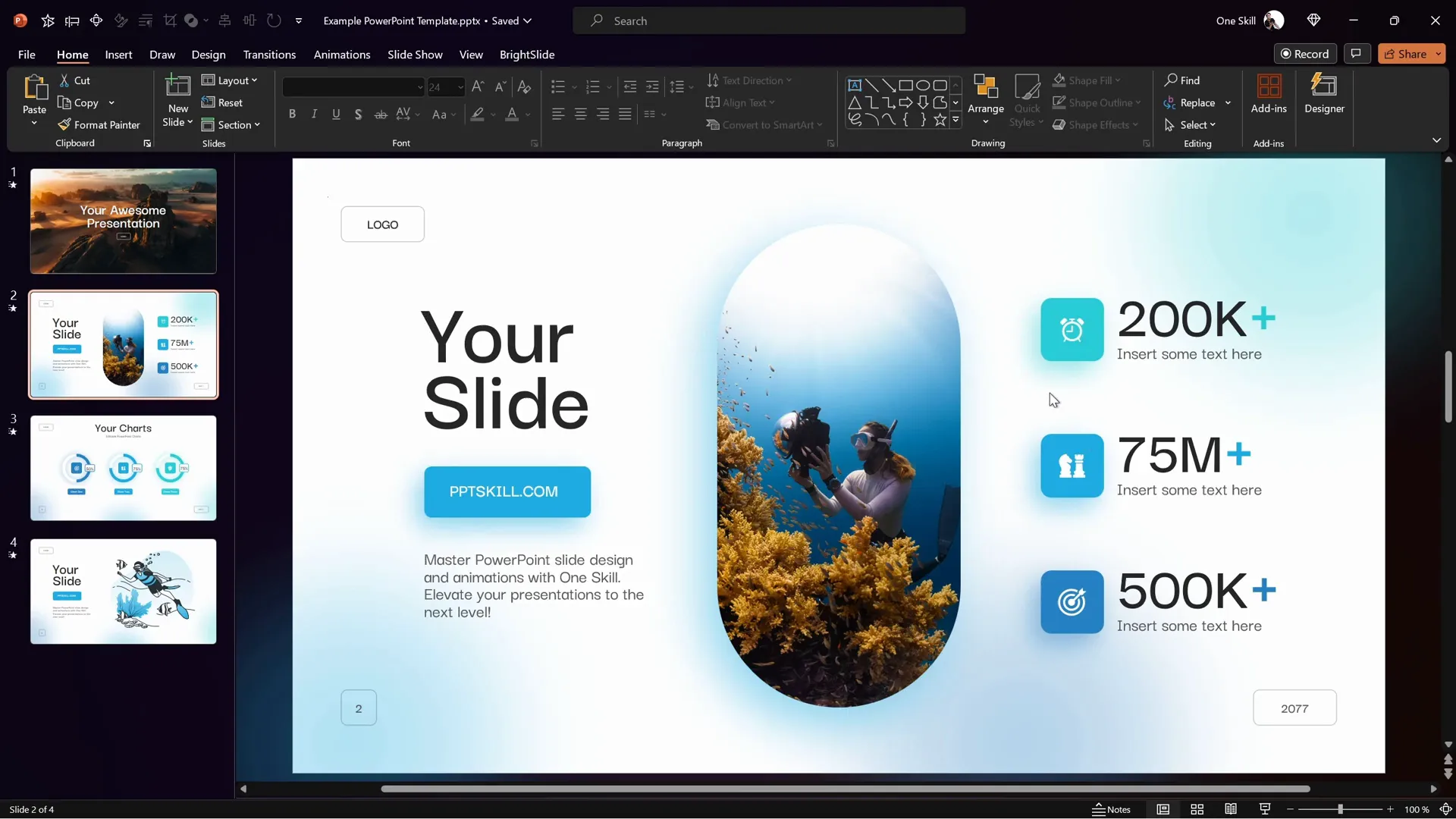Click the Cut scissors icon

click(x=64, y=80)
